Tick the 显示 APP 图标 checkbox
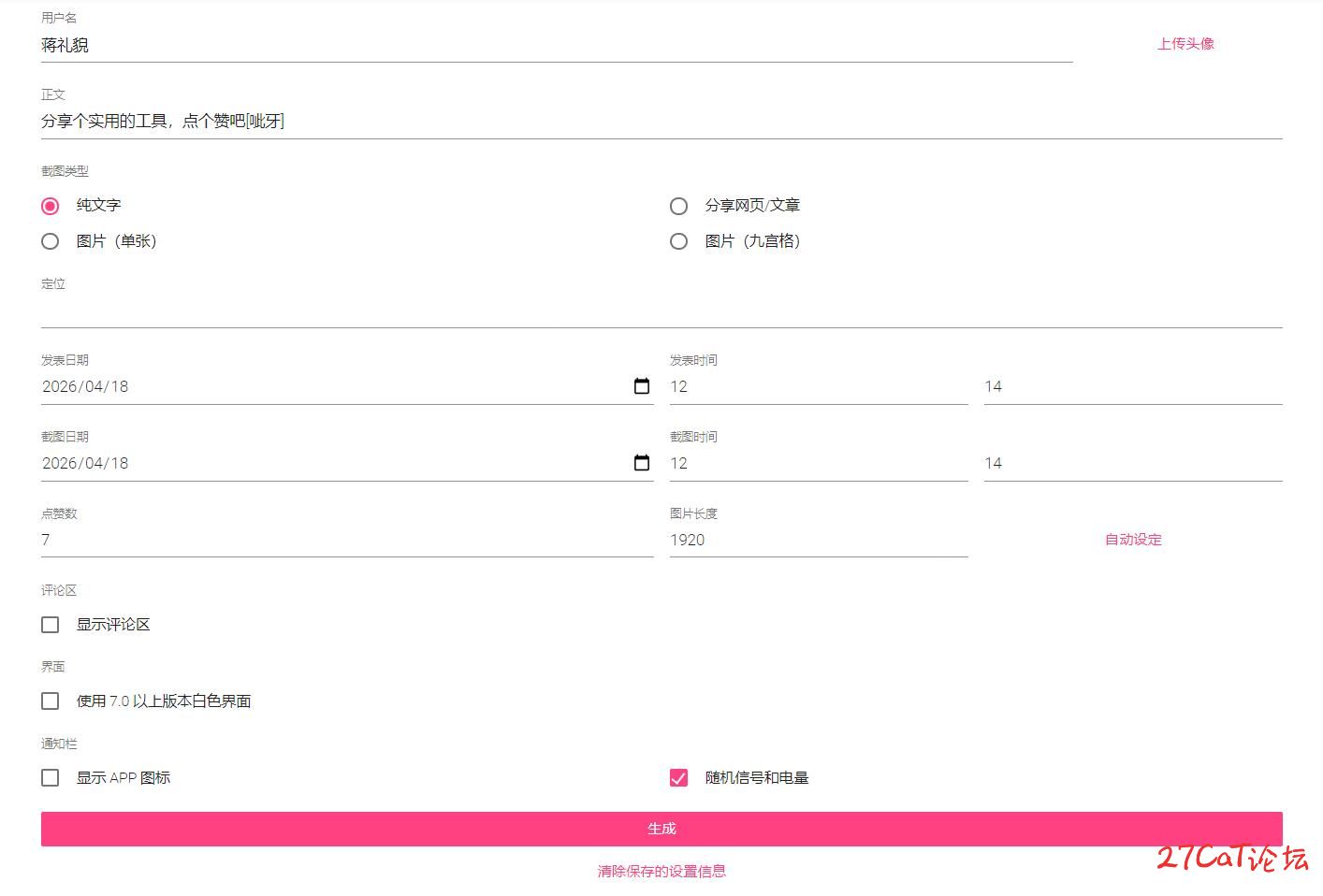The image size is (1323, 896). 51,778
